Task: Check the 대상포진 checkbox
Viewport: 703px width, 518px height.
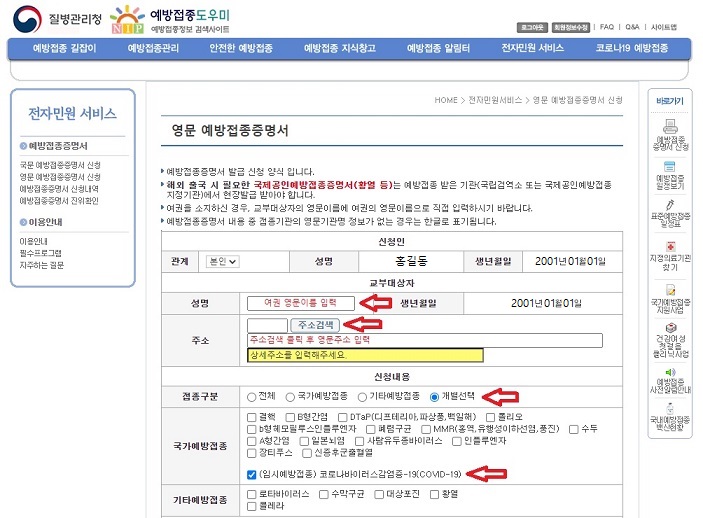Action: (379, 495)
